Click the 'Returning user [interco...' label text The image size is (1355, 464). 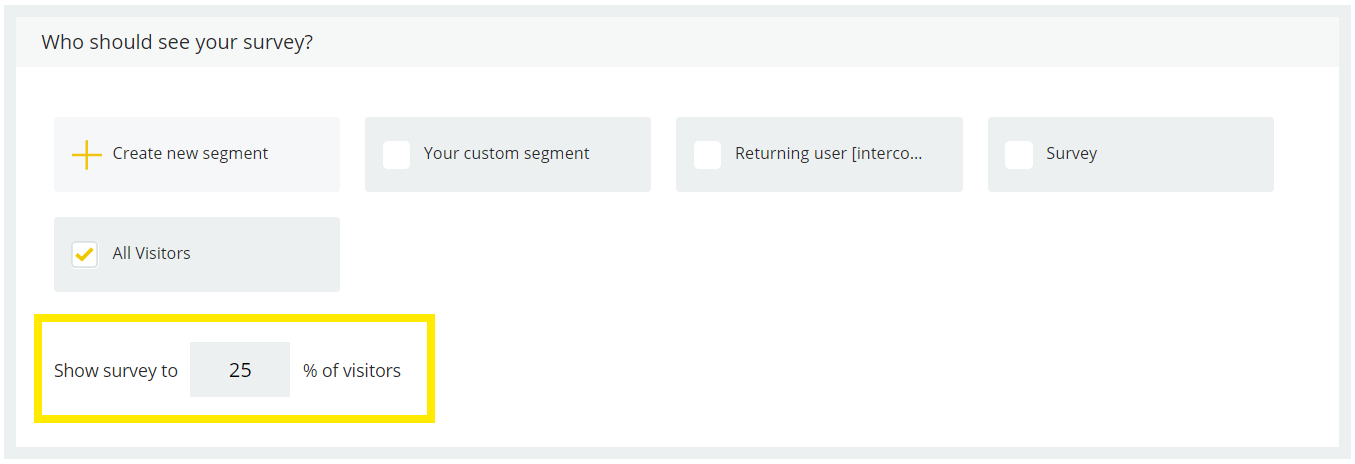point(828,153)
